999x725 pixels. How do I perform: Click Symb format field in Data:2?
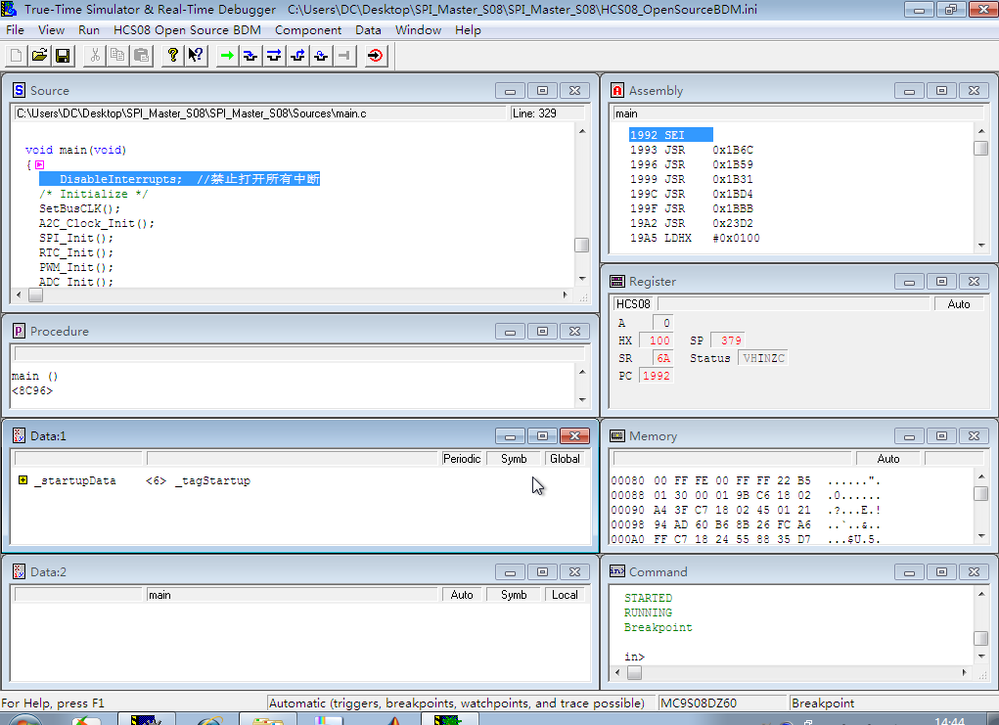point(514,594)
